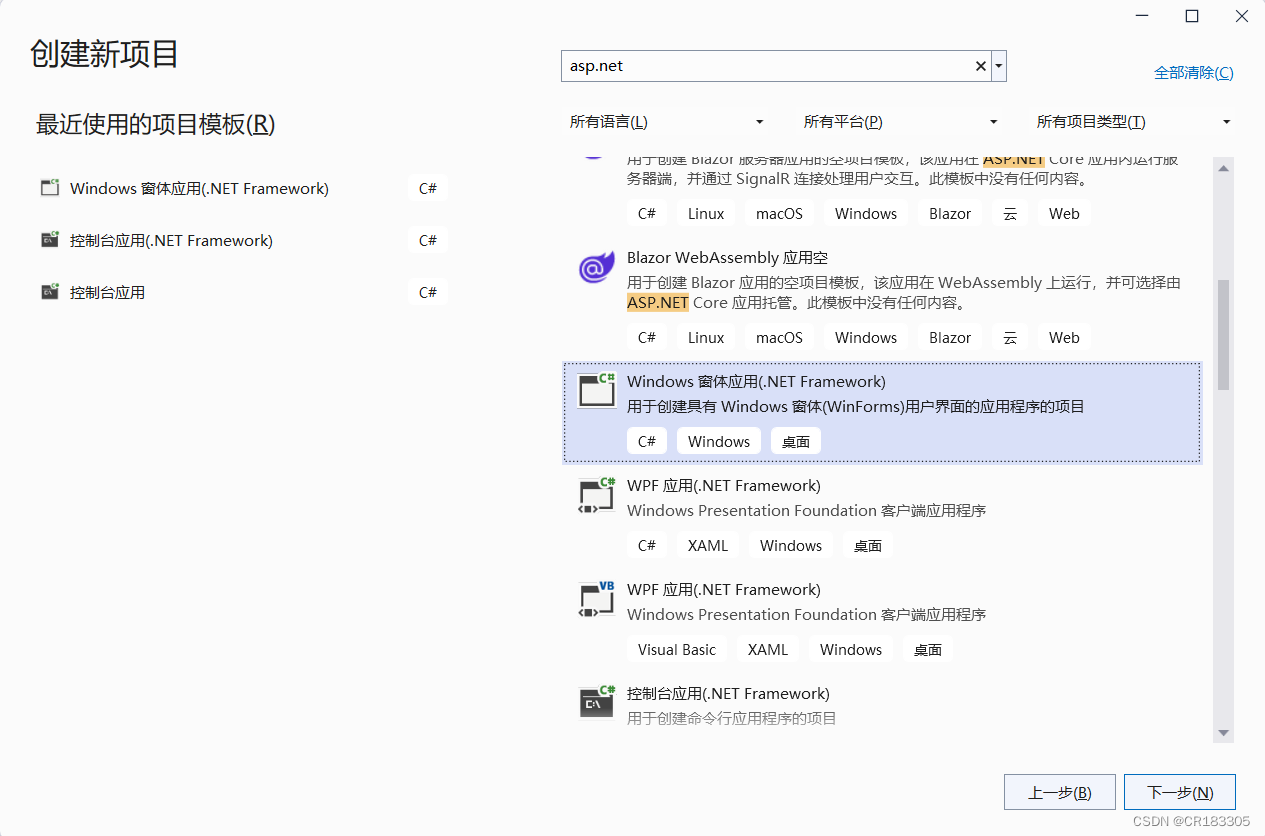Click the 全部清除 link
Image resolution: width=1265 pixels, height=836 pixels.
point(1194,73)
